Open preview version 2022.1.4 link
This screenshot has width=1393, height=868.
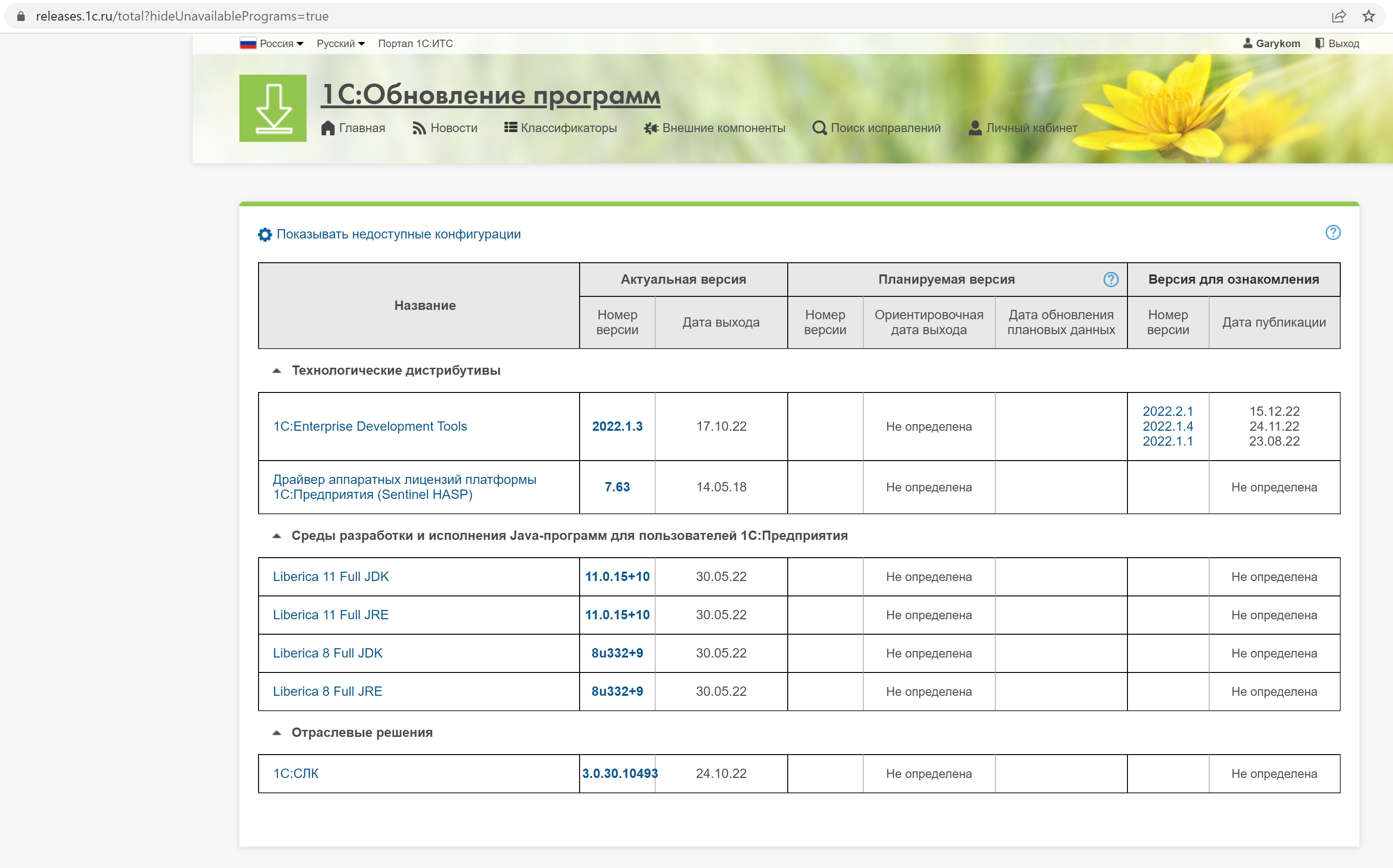(1168, 427)
